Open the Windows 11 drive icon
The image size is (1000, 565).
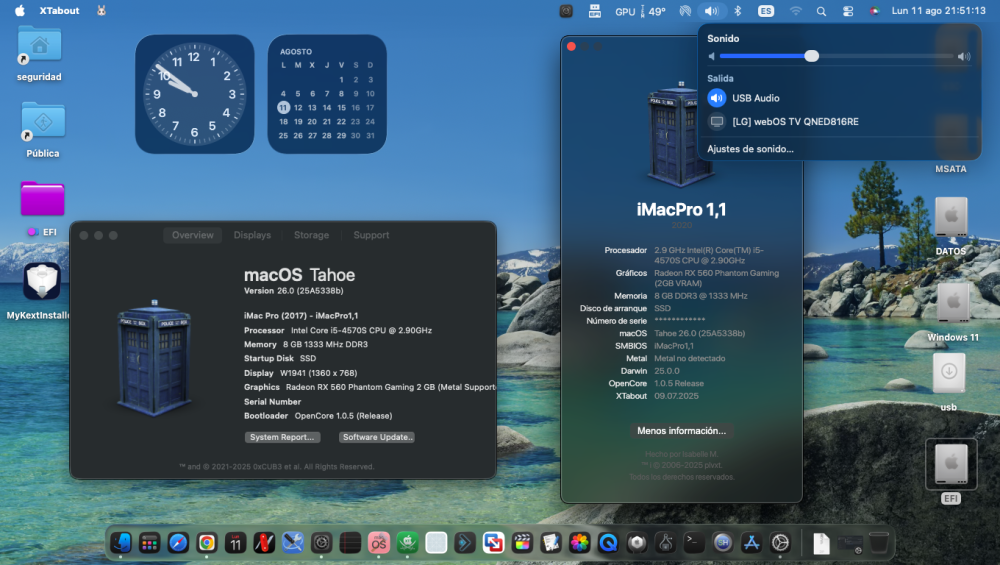[953, 304]
